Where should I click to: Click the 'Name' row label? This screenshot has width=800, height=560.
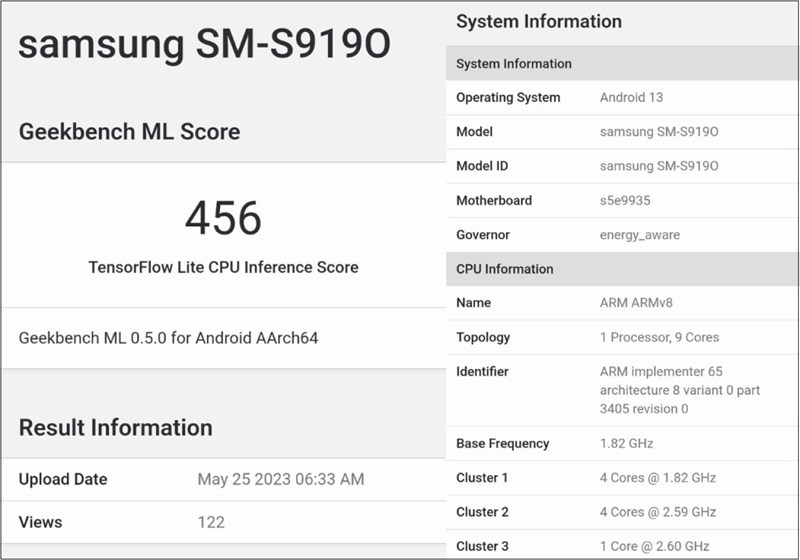click(x=473, y=303)
